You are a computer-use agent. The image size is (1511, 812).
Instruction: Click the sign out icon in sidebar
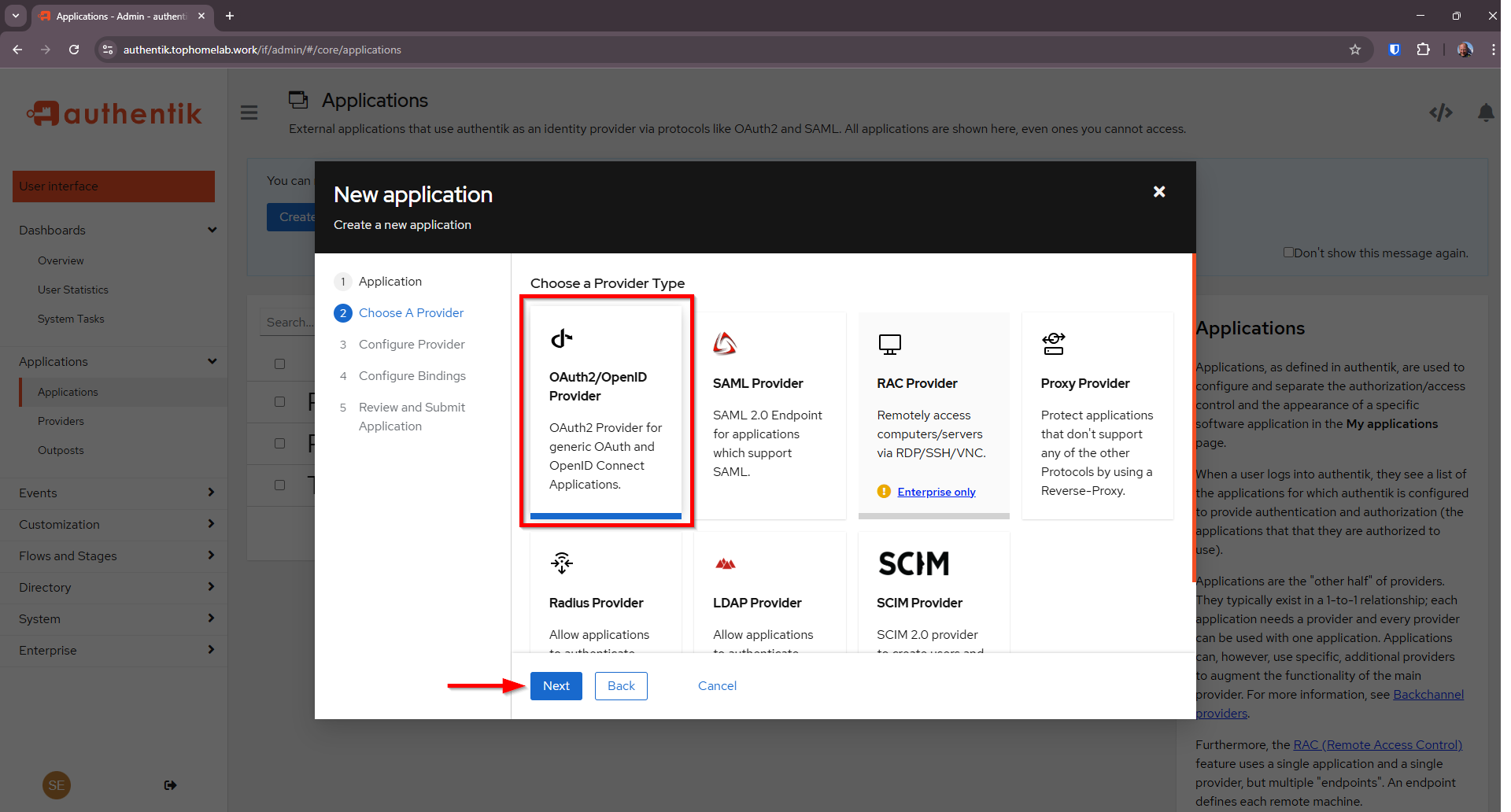coord(170,785)
